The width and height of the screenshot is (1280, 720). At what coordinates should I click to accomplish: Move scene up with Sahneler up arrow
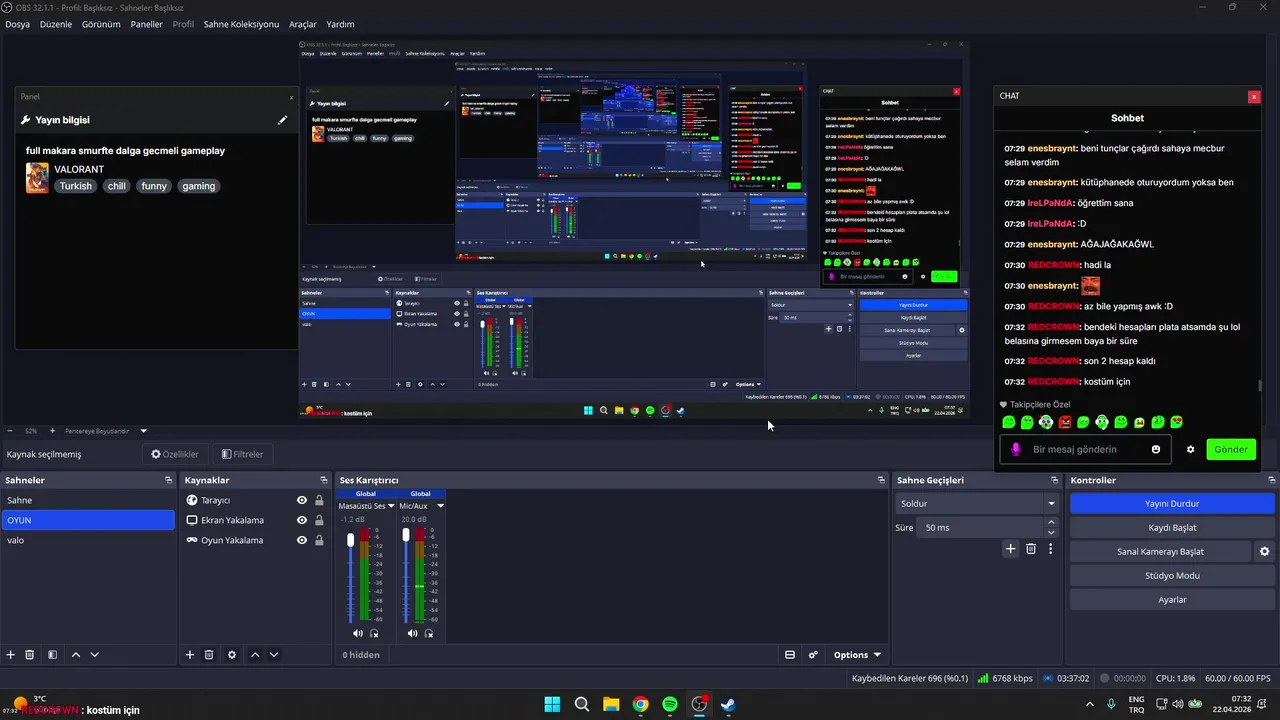pos(76,655)
